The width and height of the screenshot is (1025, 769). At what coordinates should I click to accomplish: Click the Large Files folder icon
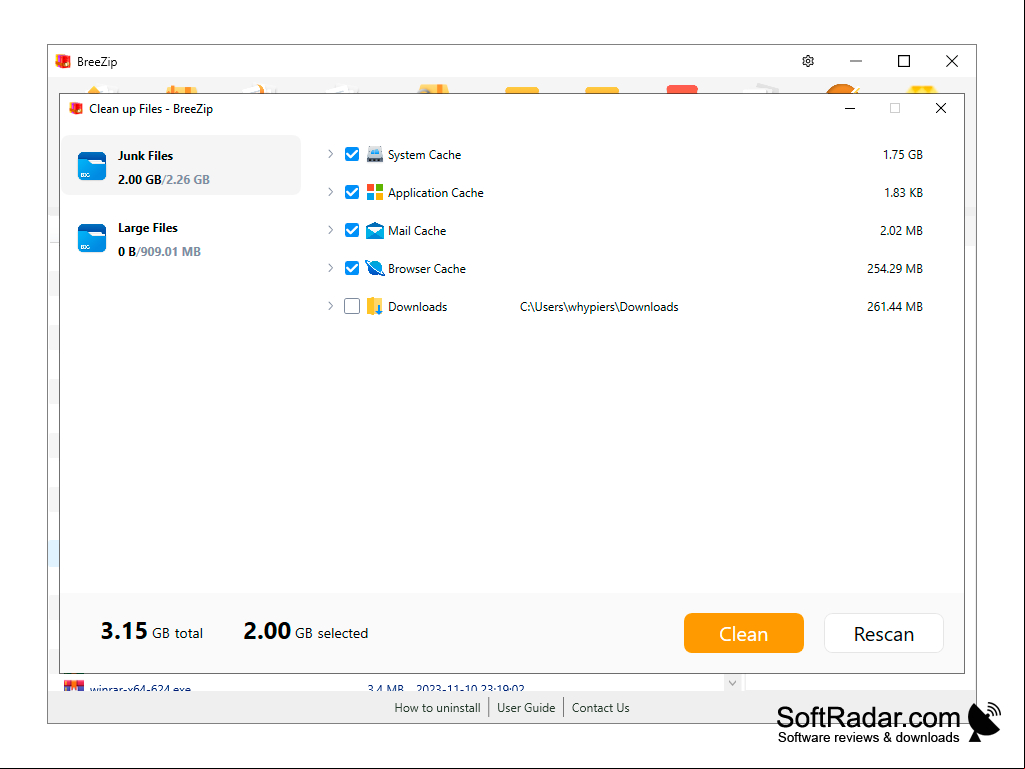(x=92, y=238)
